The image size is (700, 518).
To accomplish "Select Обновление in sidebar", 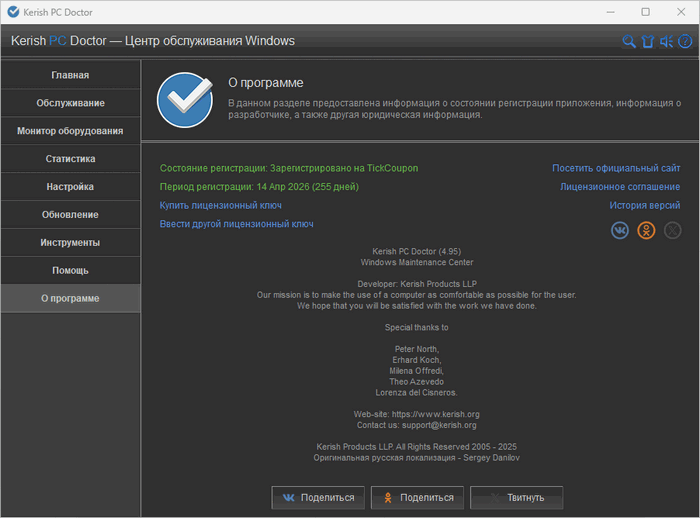I will click(70, 215).
